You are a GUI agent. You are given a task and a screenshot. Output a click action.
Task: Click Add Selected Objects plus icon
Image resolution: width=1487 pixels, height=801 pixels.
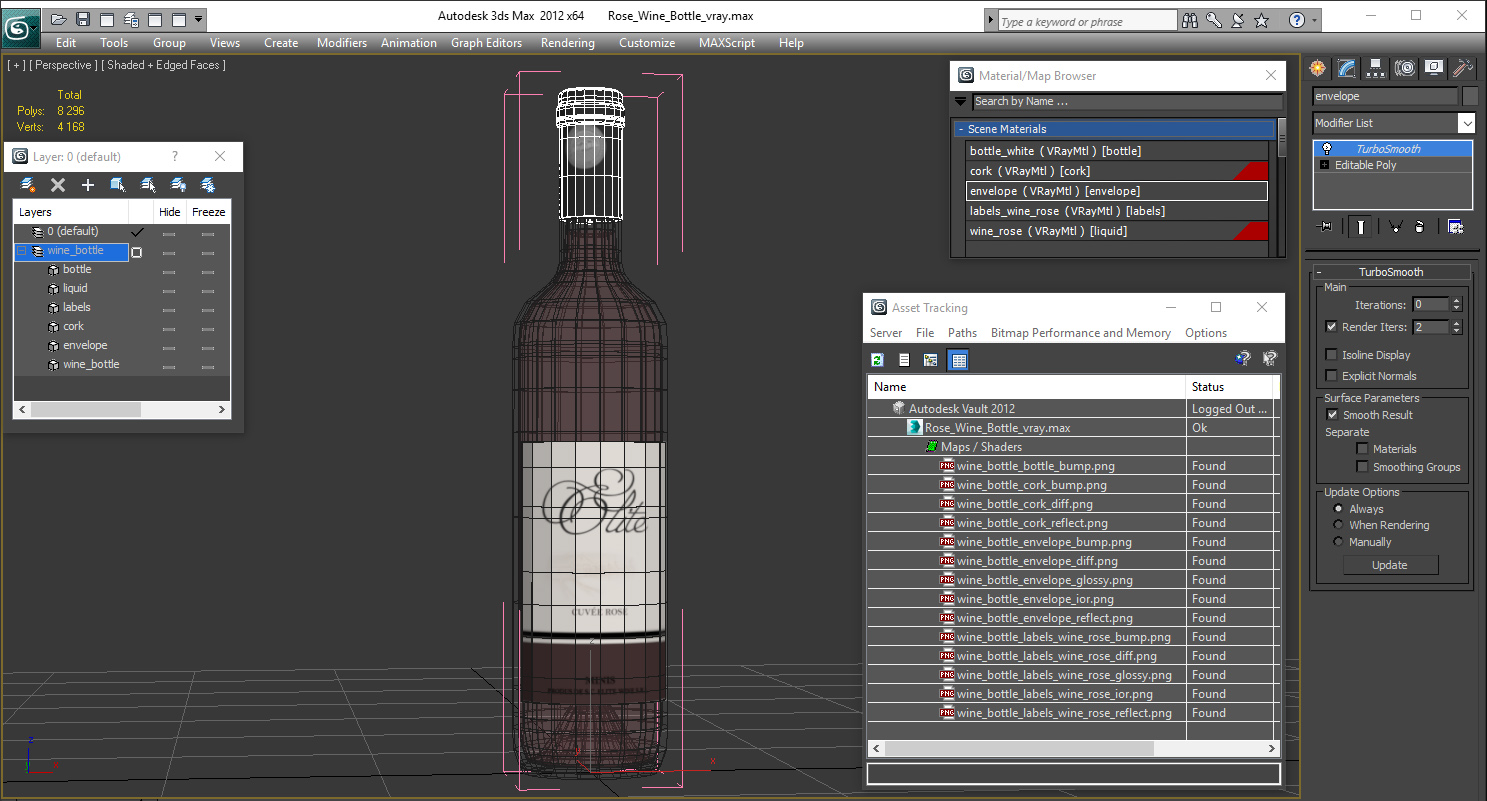tap(88, 185)
